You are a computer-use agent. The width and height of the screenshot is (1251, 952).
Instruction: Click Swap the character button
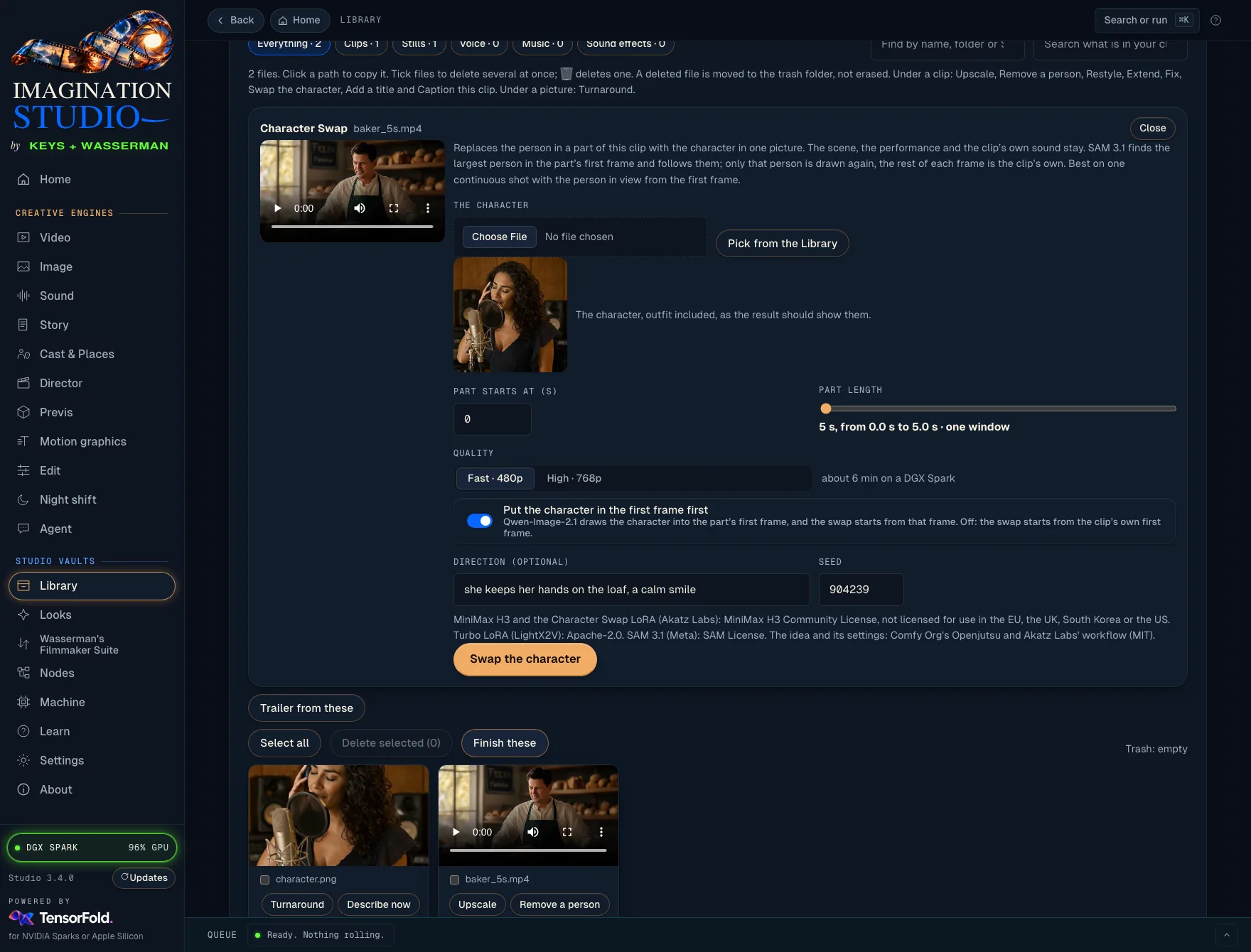pyautogui.click(x=525, y=659)
